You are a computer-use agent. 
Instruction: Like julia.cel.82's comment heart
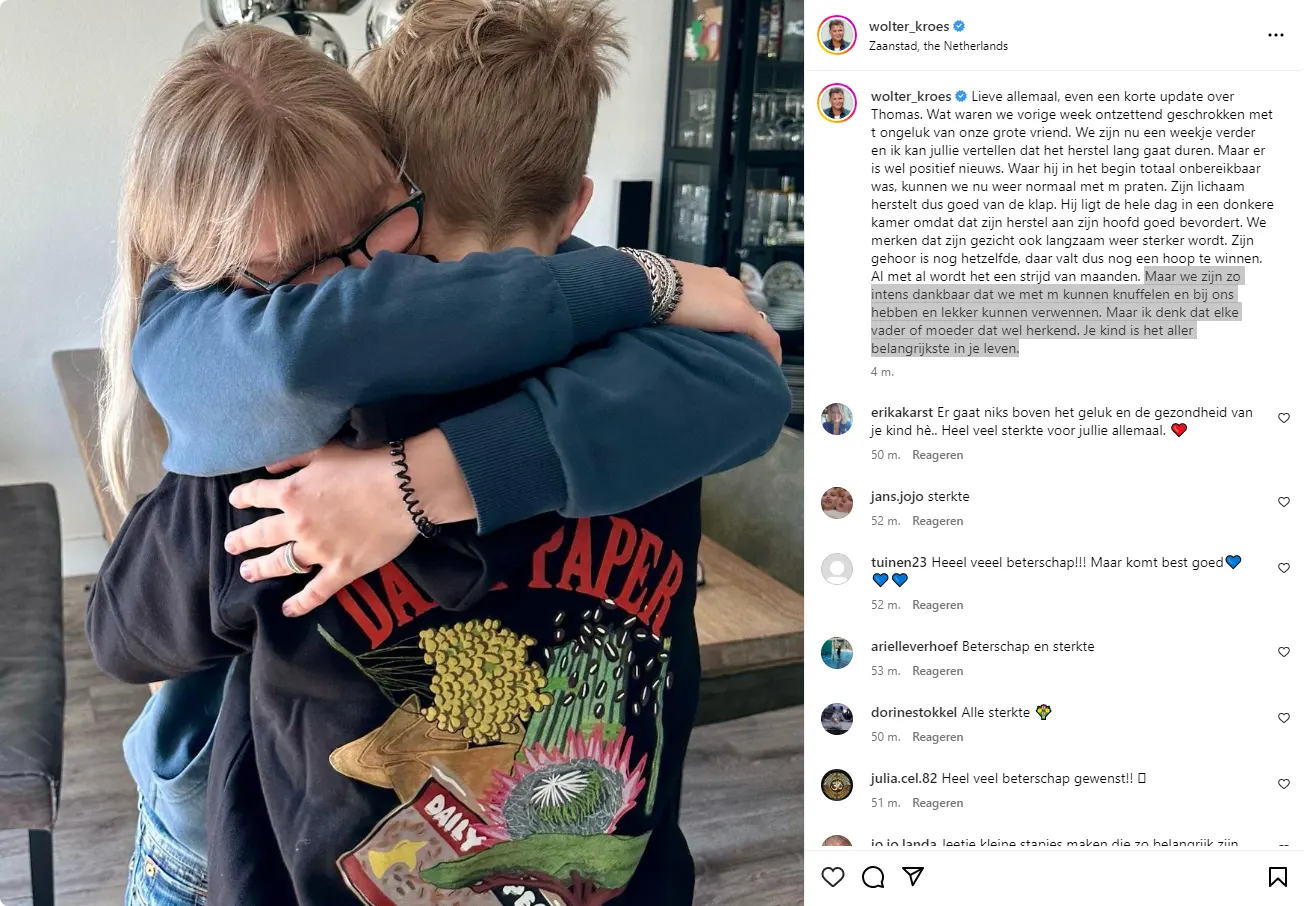tap(1284, 784)
